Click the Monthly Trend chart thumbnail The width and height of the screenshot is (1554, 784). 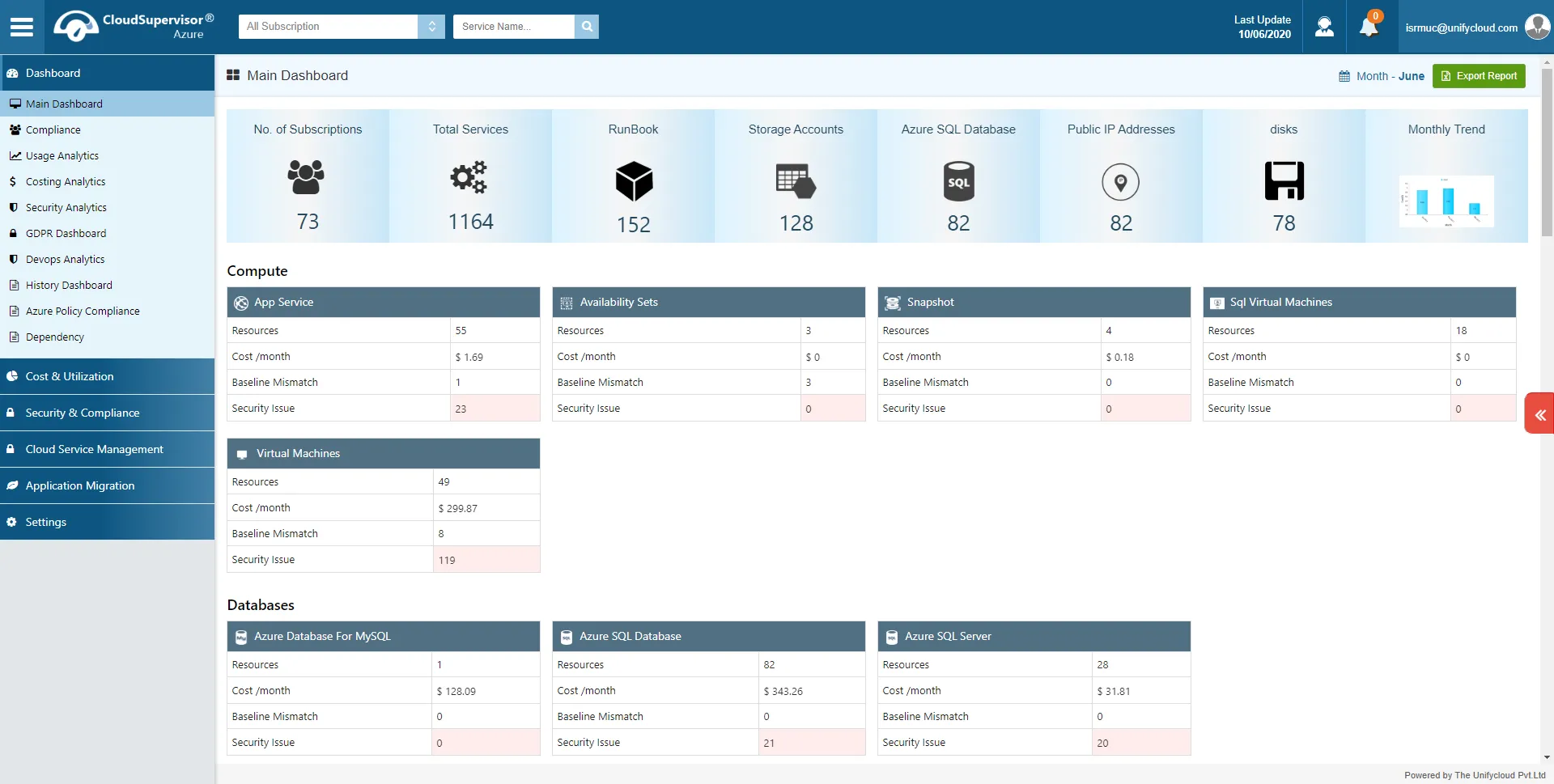pos(1446,201)
